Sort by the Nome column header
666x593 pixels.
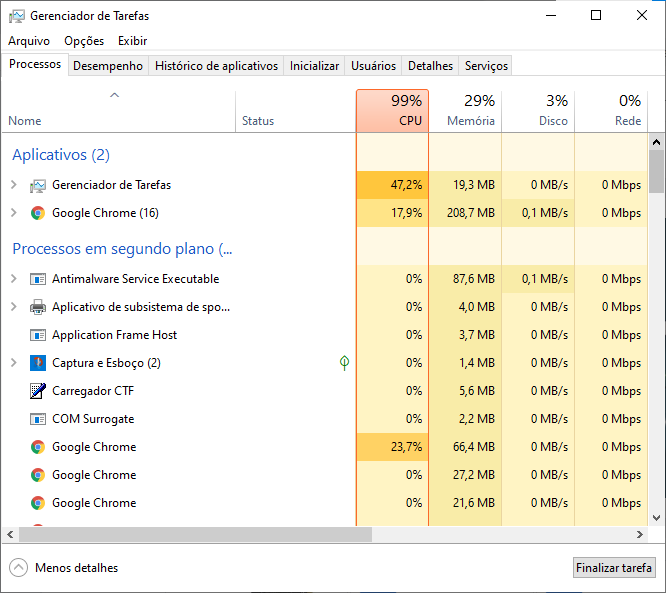coord(119,111)
